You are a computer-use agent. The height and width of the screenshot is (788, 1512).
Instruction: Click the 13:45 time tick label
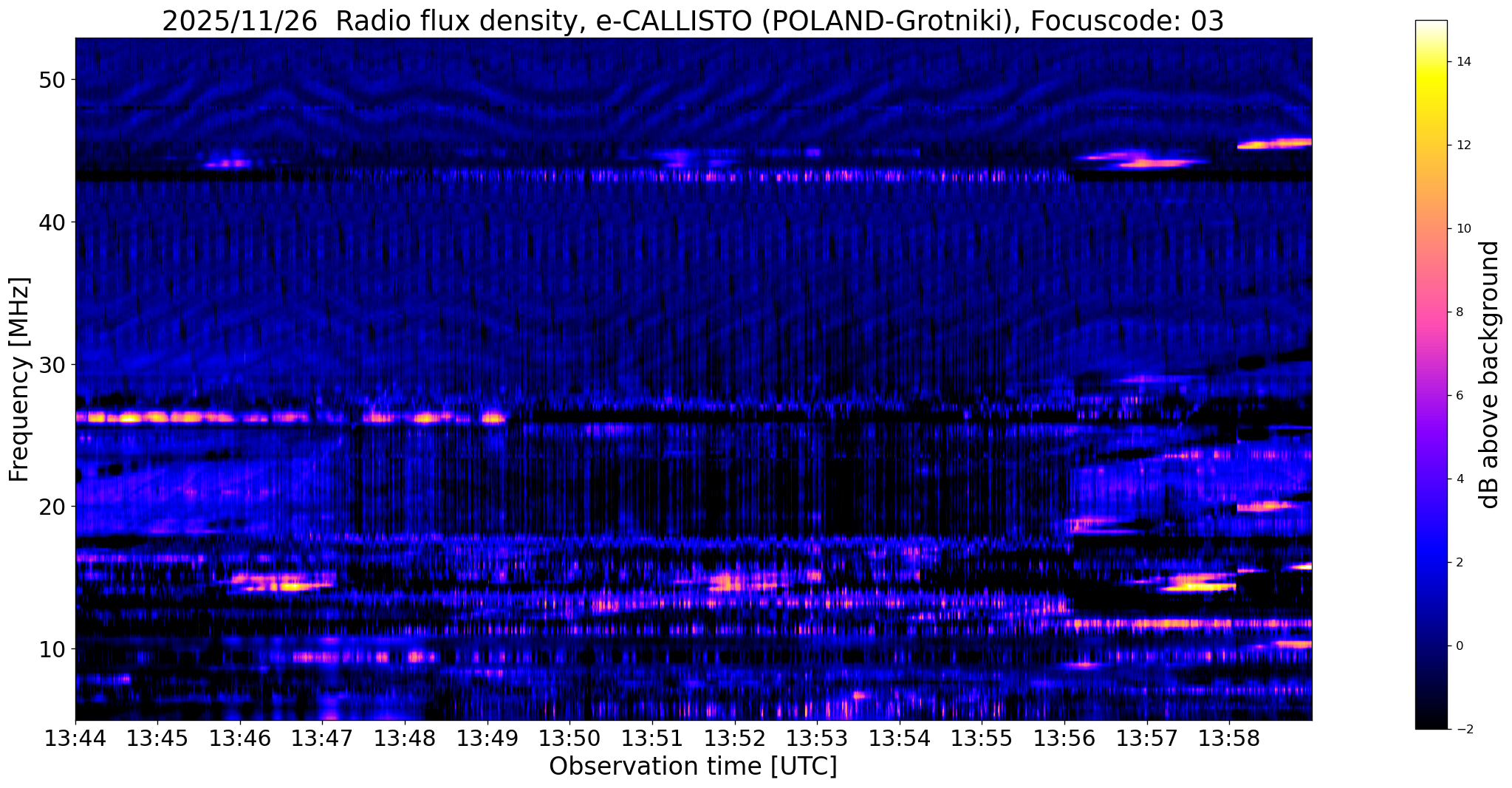click(x=157, y=738)
